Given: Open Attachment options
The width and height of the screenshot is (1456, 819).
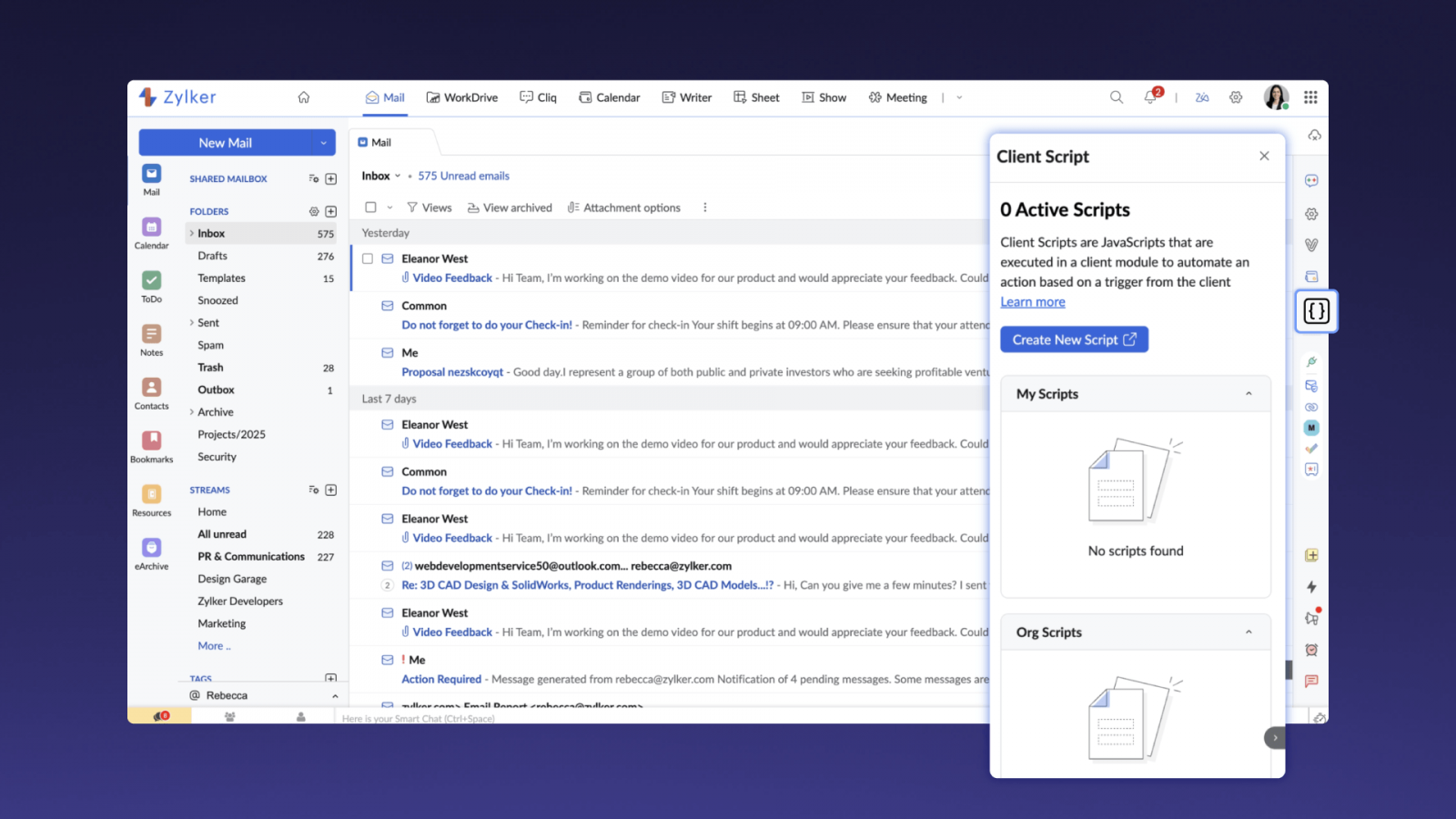Looking at the screenshot, I should pyautogui.click(x=623, y=207).
